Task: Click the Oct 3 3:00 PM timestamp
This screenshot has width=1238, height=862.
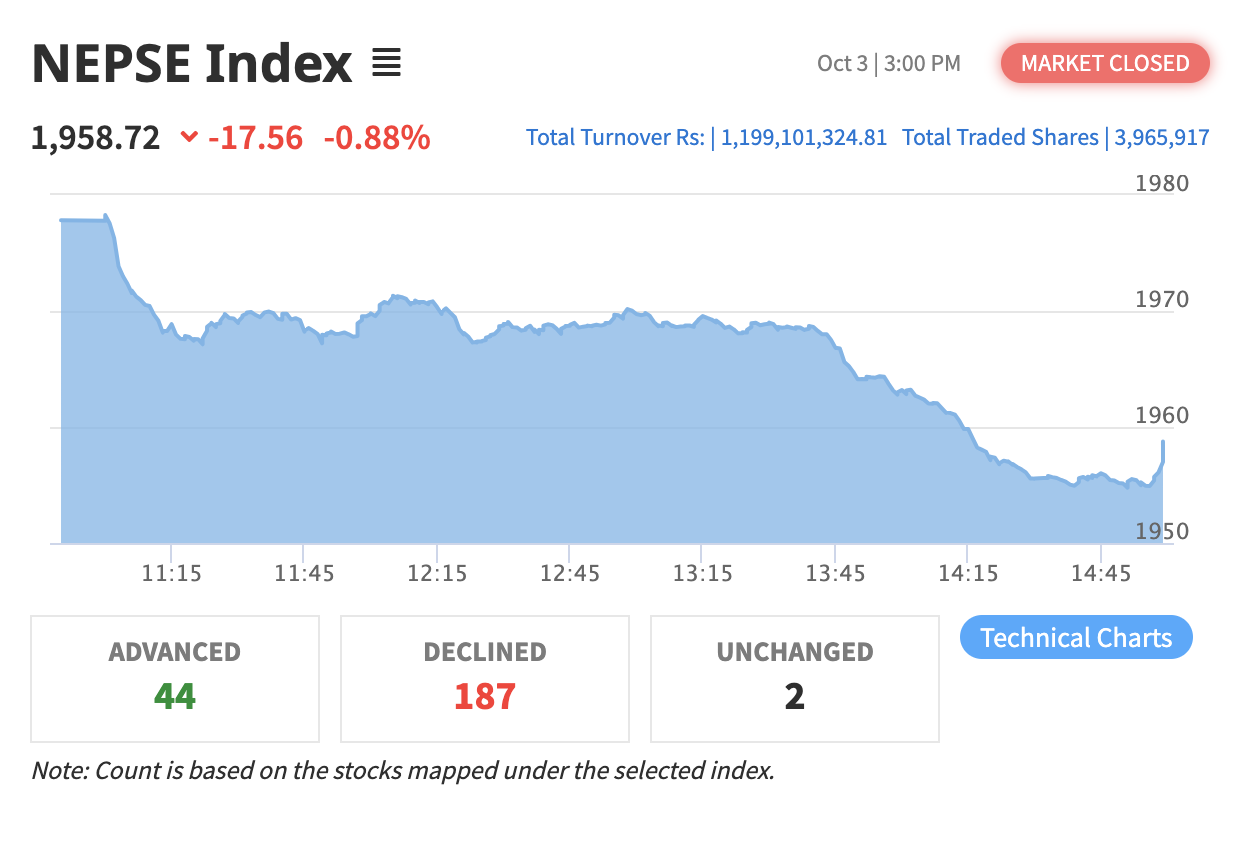Action: [x=888, y=63]
